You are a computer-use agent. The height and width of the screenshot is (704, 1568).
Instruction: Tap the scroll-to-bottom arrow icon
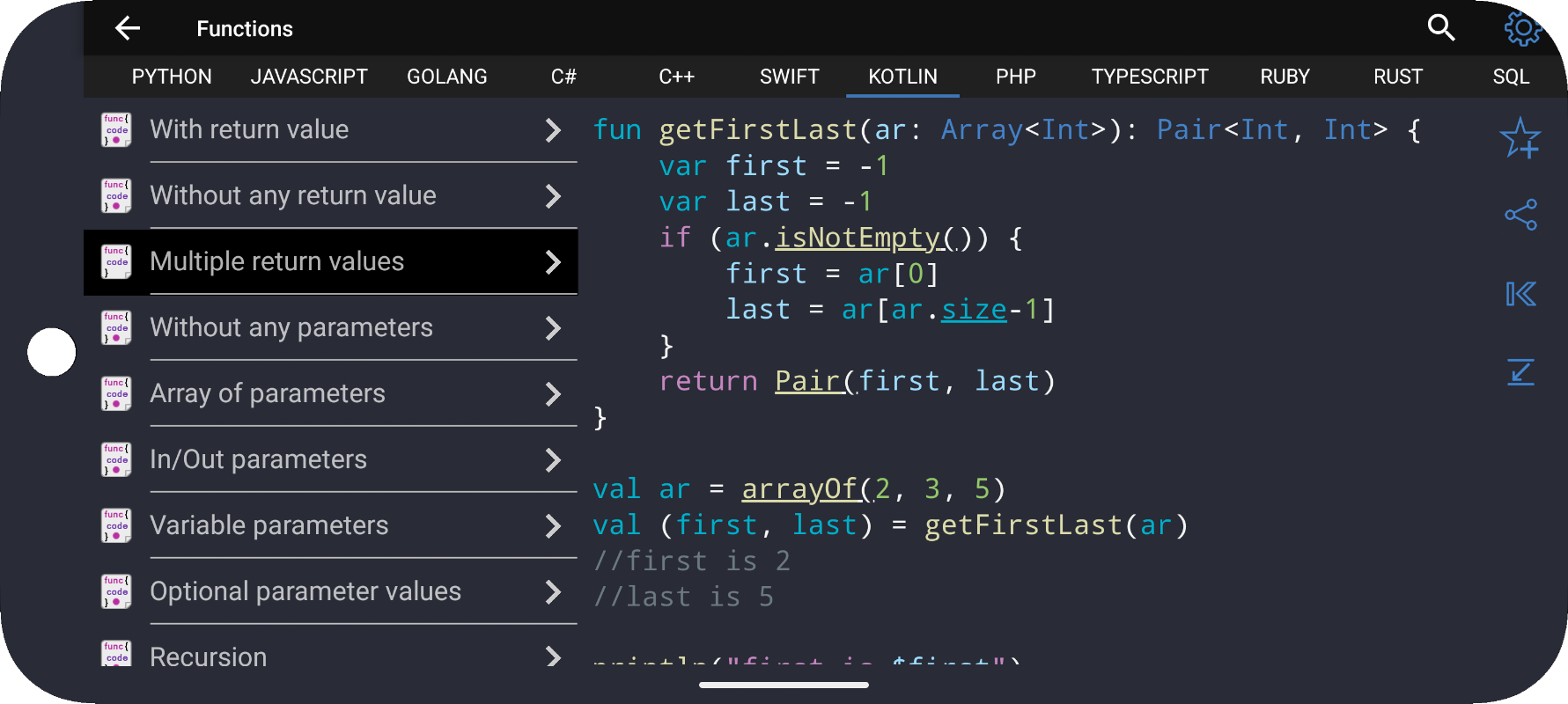coord(1520,371)
